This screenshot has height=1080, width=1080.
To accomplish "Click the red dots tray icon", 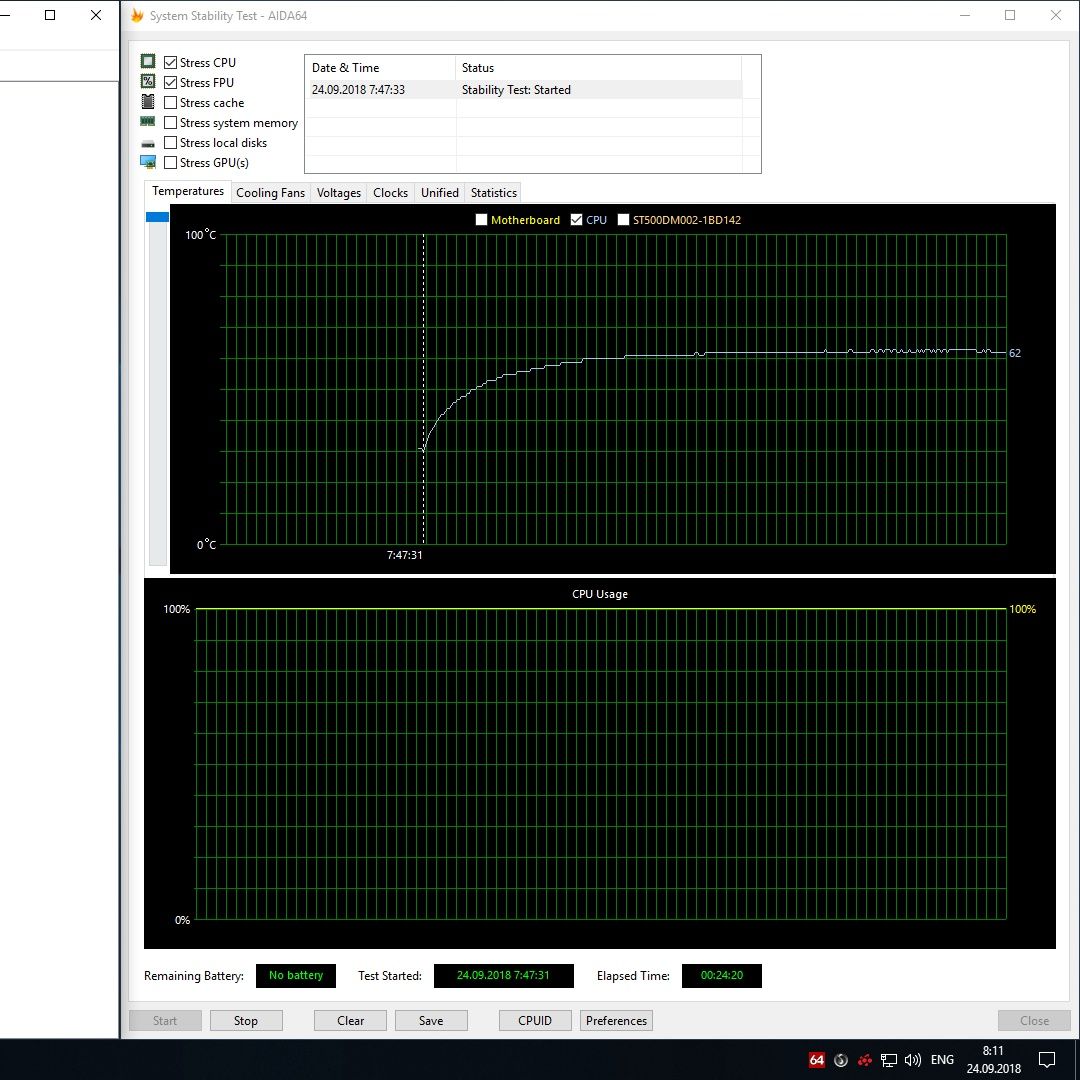I will pos(864,1060).
